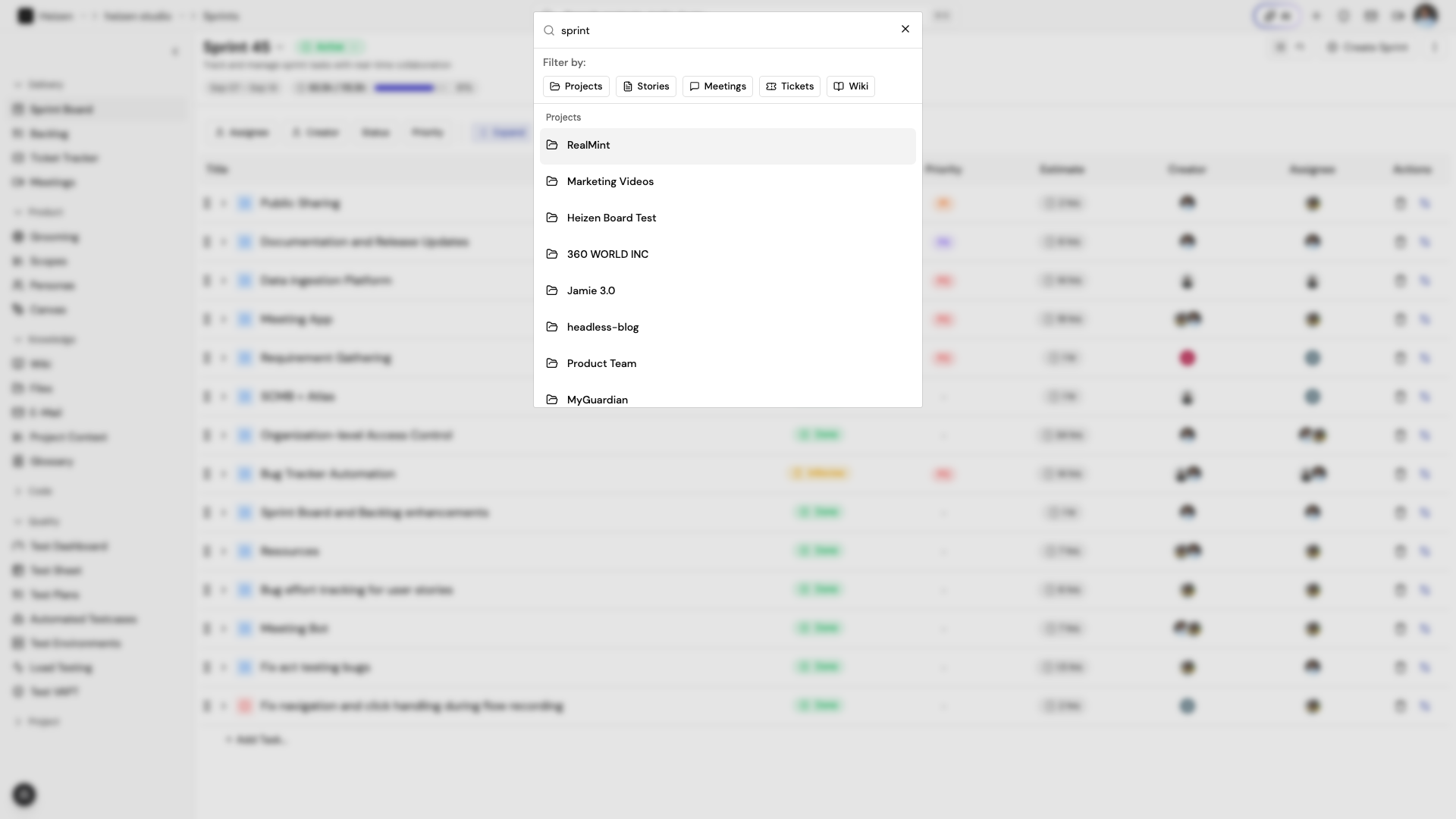Image resolution: width=1456 pixels, height=819 pixels.
Task: Click the folder icon beside 360 WORLD INC
Action: coord(552,254)
